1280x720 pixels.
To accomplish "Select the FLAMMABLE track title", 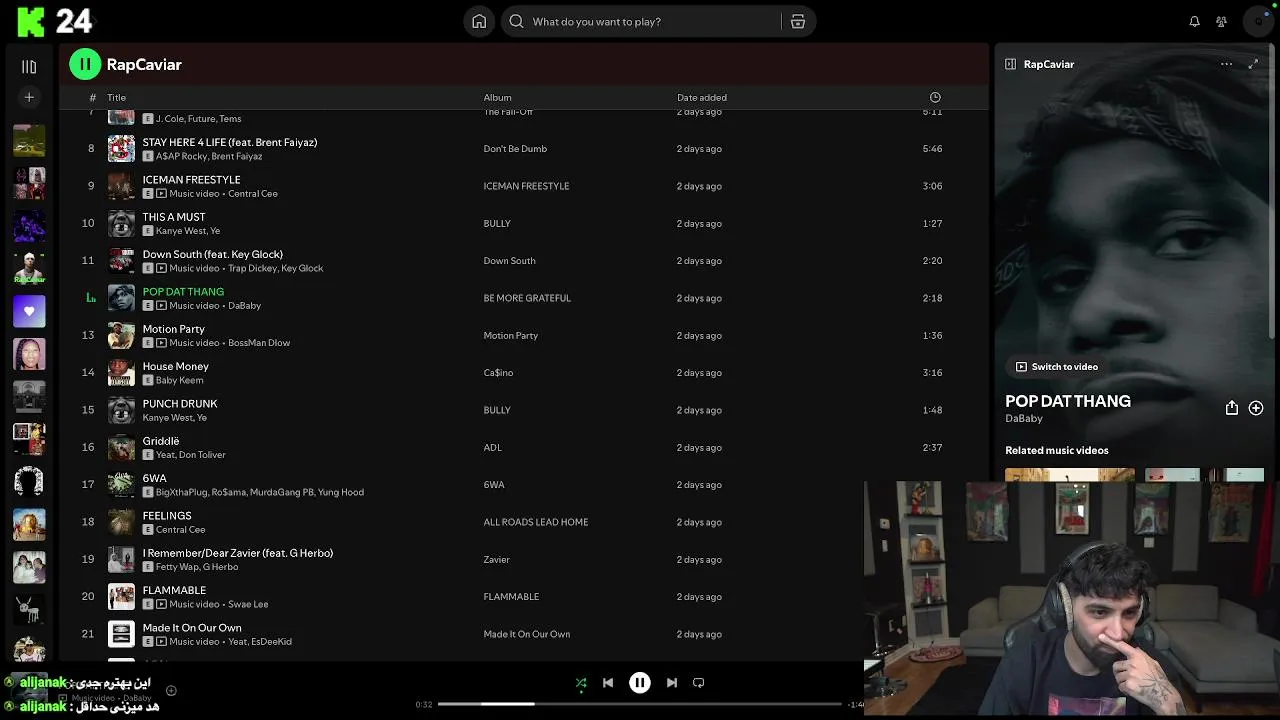I will coord(174,590).
